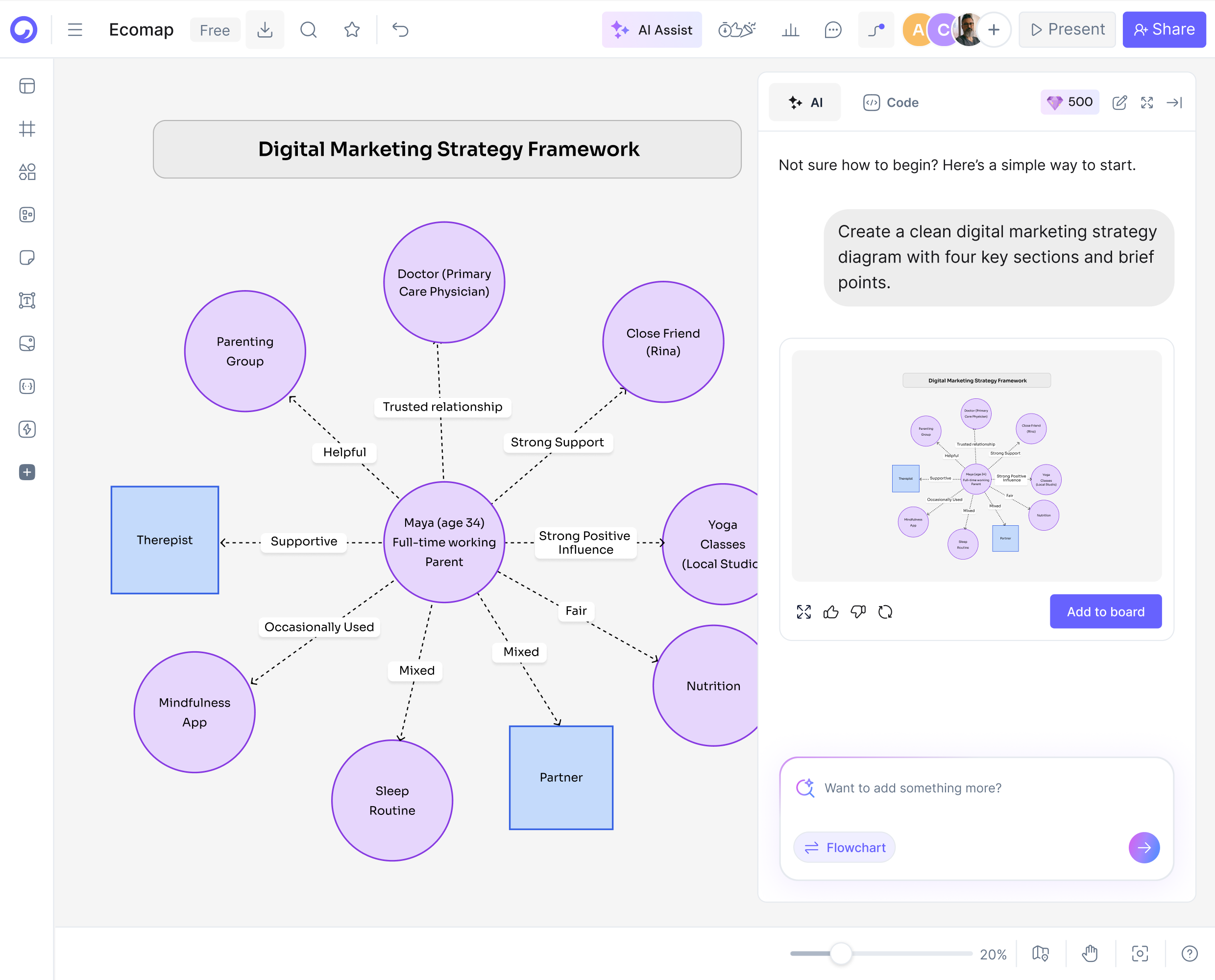Image resolution: width=1215 pixels, height=980 pixels.
Task: Click the AI Assist button
Action: coord(652,29)
